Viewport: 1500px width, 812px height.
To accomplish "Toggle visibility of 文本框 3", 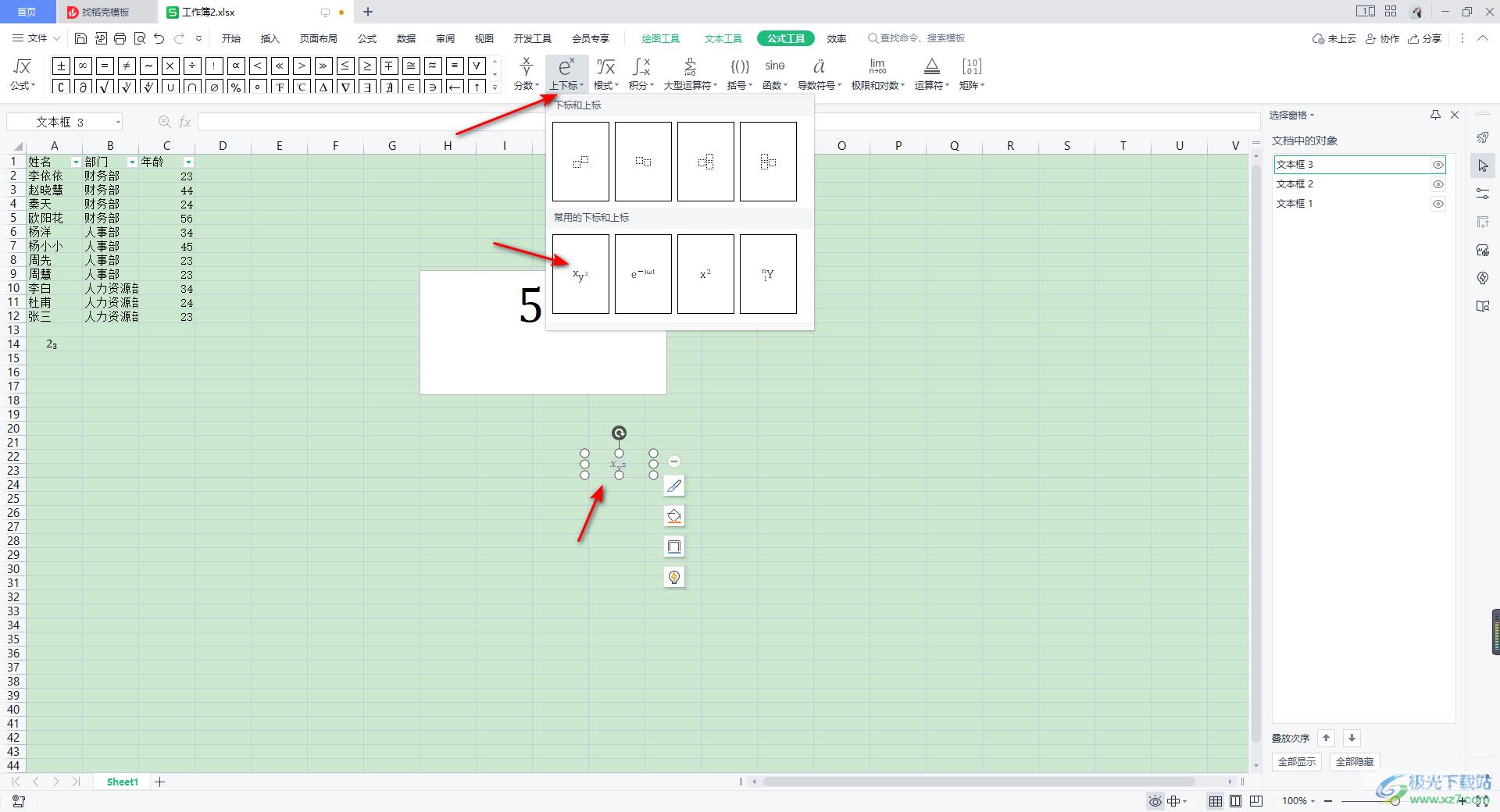I will [x=1437, y=165].
